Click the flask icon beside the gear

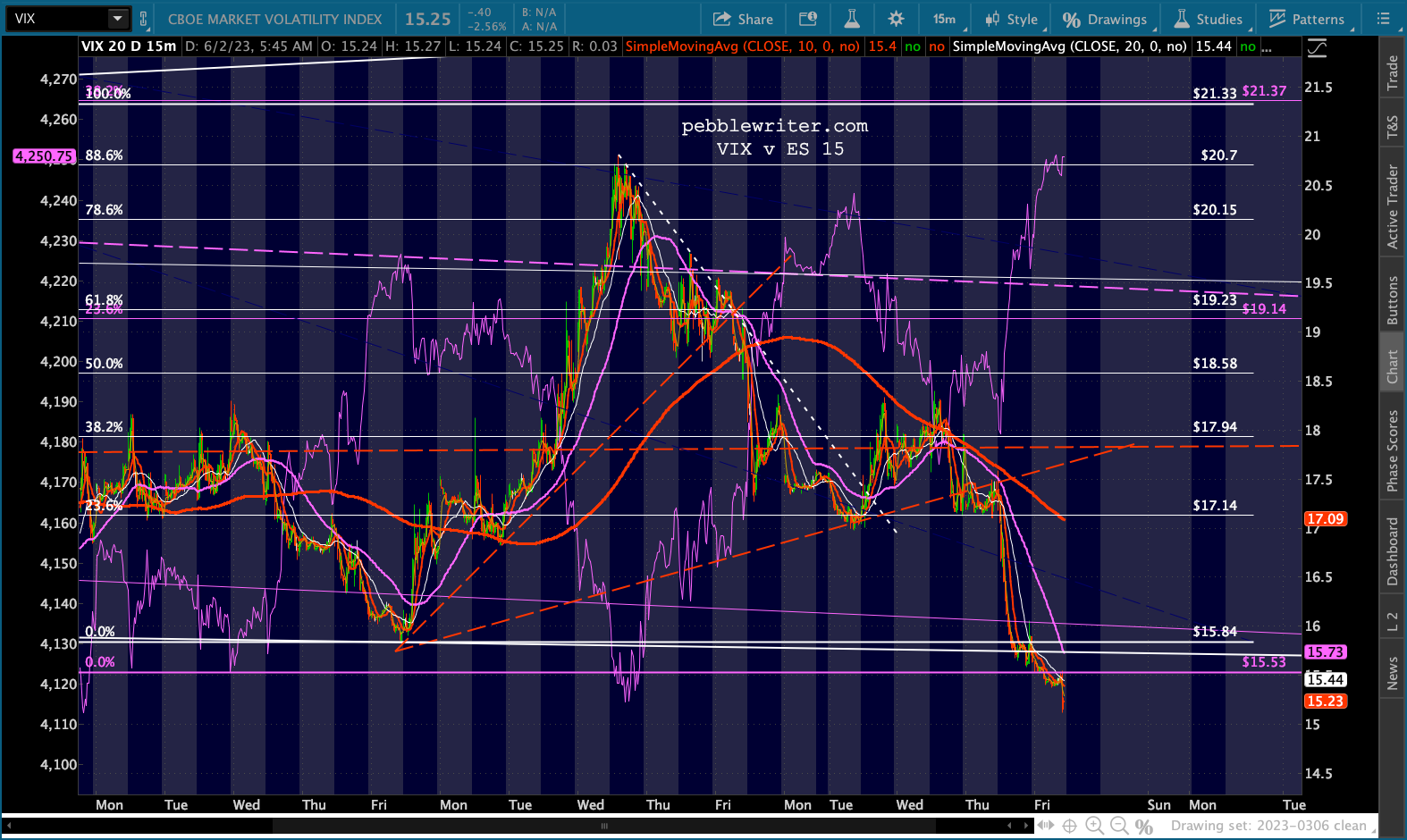tap(851, 19)
